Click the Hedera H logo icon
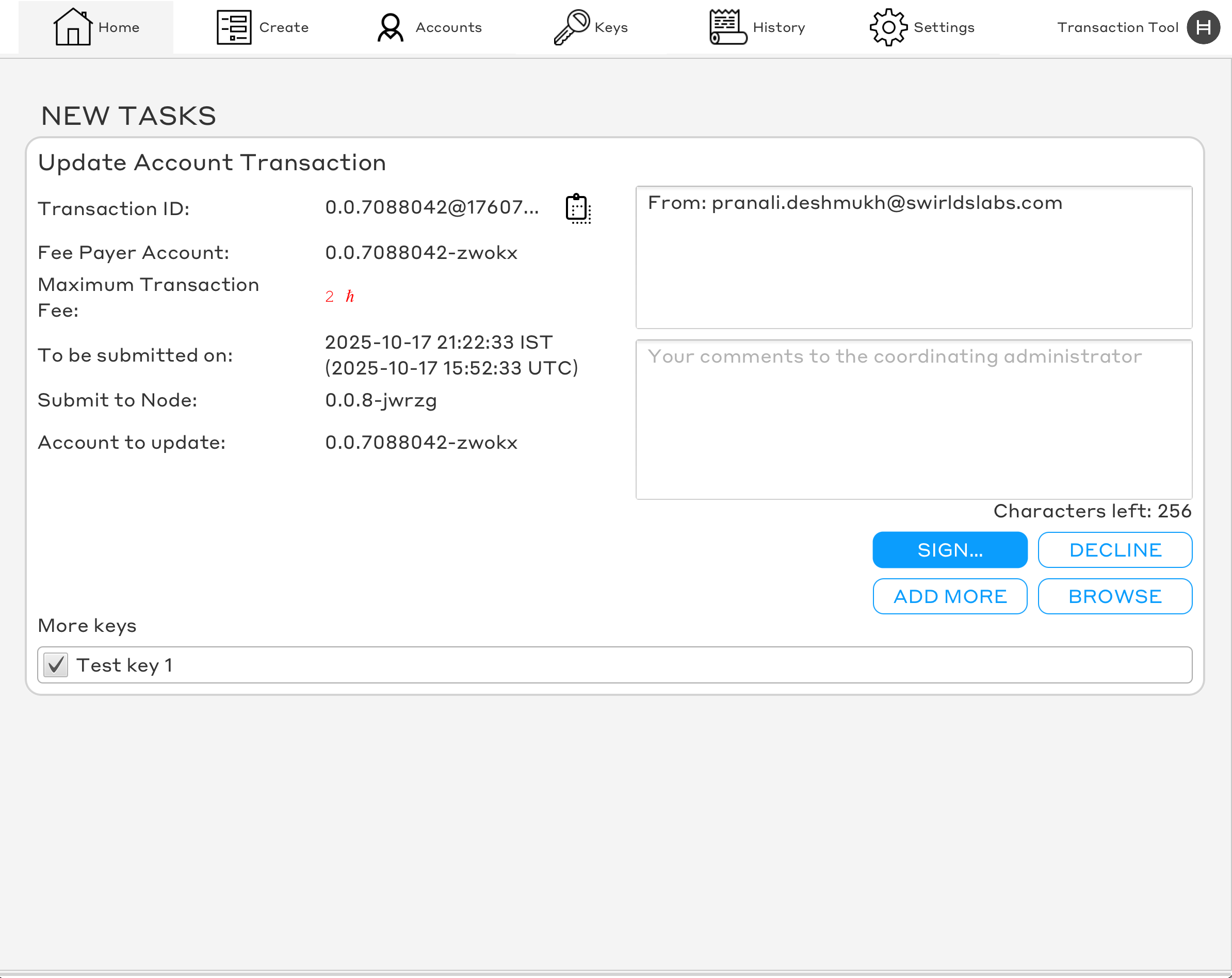Image resolution: width=1232 pixels, height=978 pixels. (x=1203, y=27)
